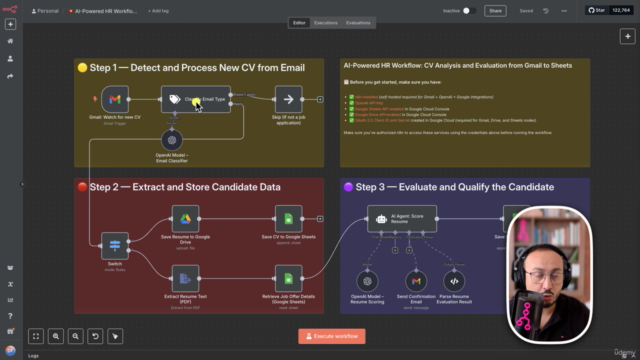Screen dimensions: 640x360
Task: Open the Skip (if not a job application) node
Action: click(x=289, y=99)
